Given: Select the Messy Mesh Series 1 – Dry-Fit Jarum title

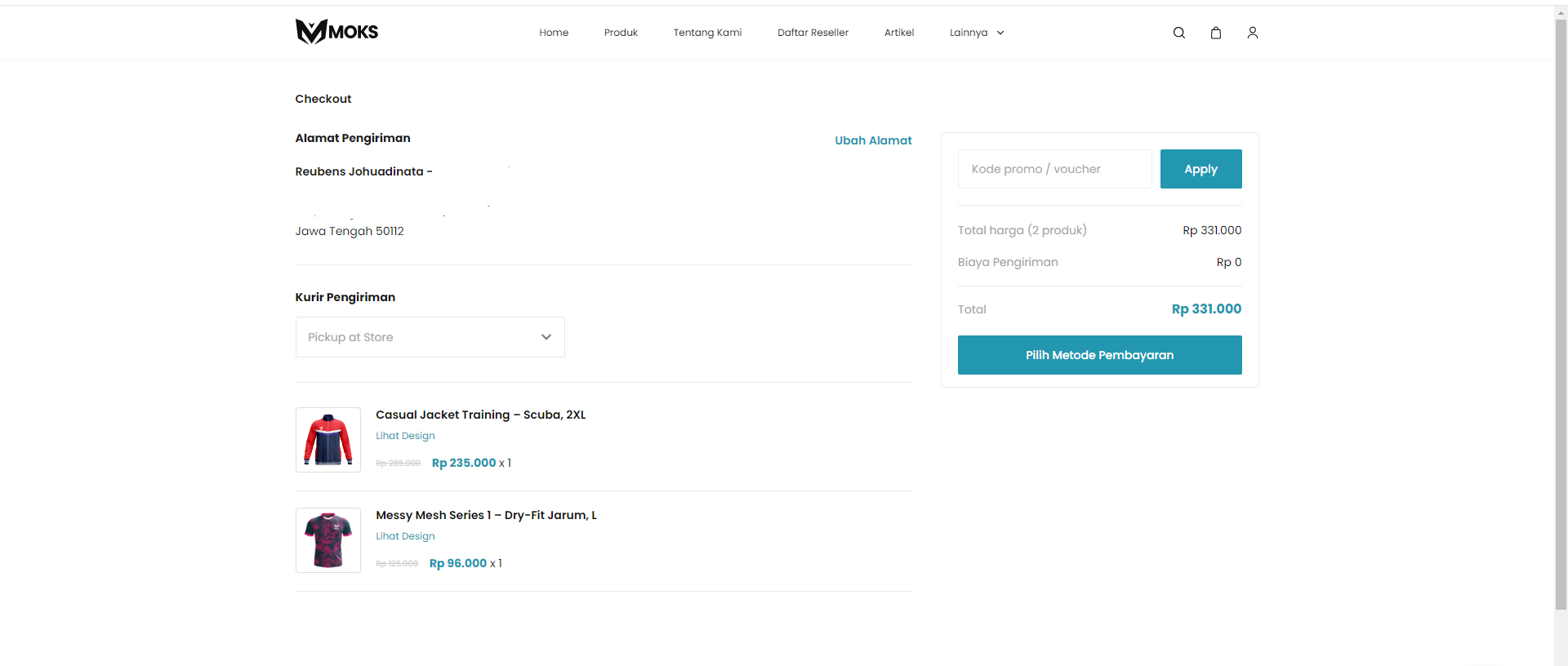Looking at the screenshot, I should tap(486, 515).
